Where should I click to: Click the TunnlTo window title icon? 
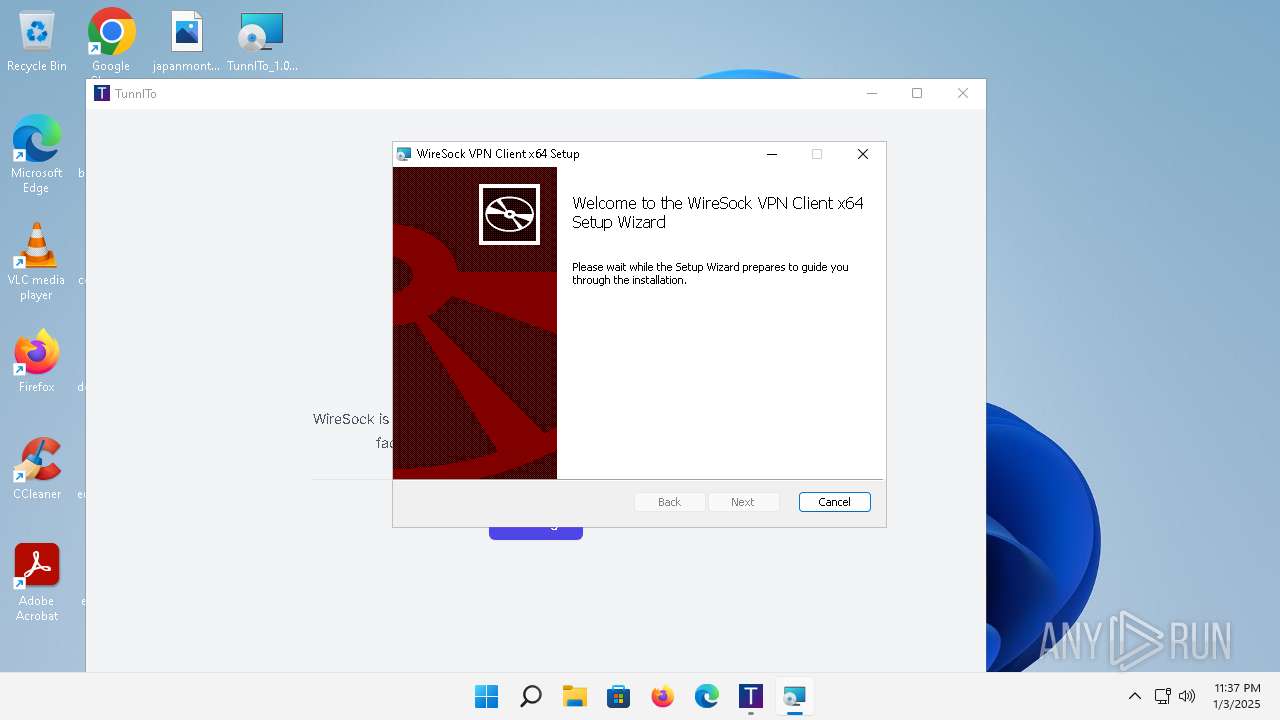(x=102, y=93)
